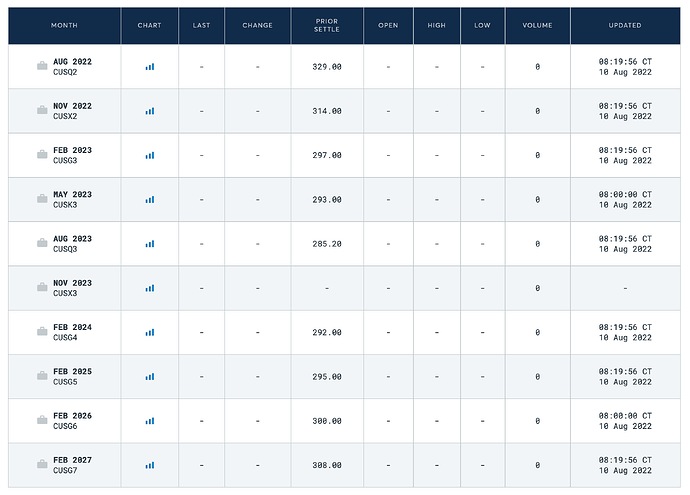This screenshot has height=495, width=690.
Task: Open the chart icon for FEB 2025
Action: pyautogui.click(x=150, y=377)
